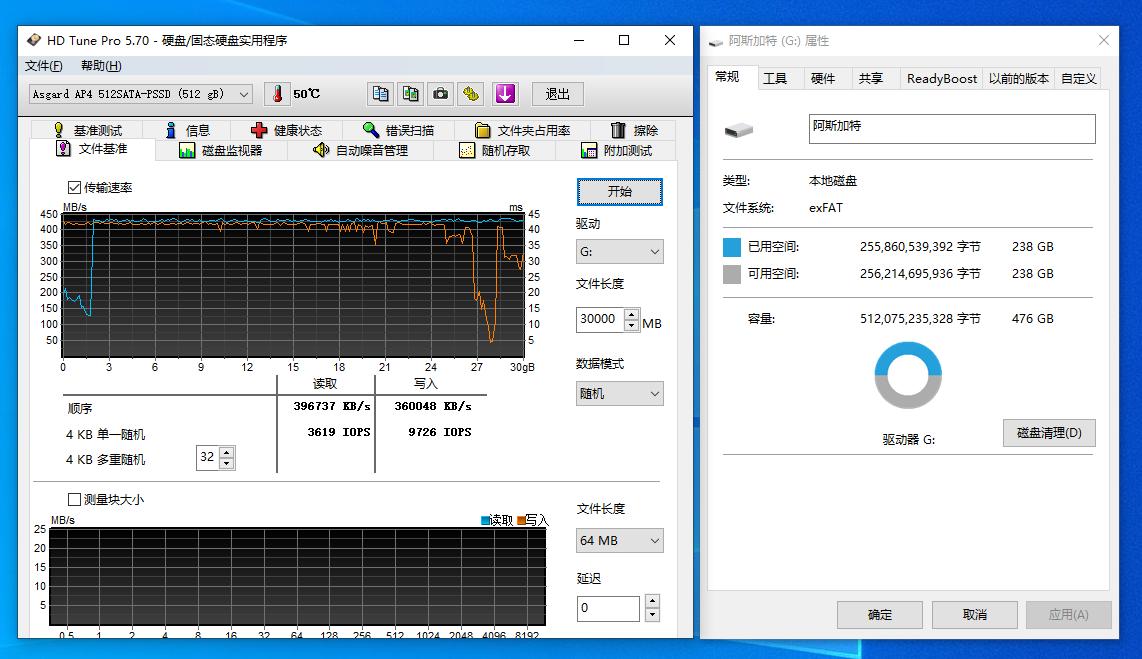Open the 数据模式 dropdown set to 随机

[x=619, y=393]
